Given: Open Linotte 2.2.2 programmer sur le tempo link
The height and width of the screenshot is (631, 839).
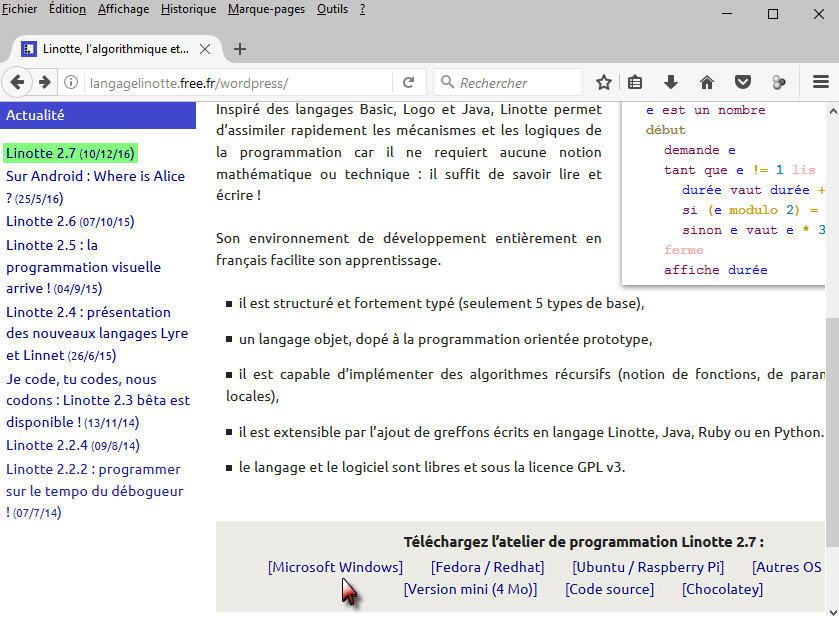Looking at the screenshot, I should 95,491.
